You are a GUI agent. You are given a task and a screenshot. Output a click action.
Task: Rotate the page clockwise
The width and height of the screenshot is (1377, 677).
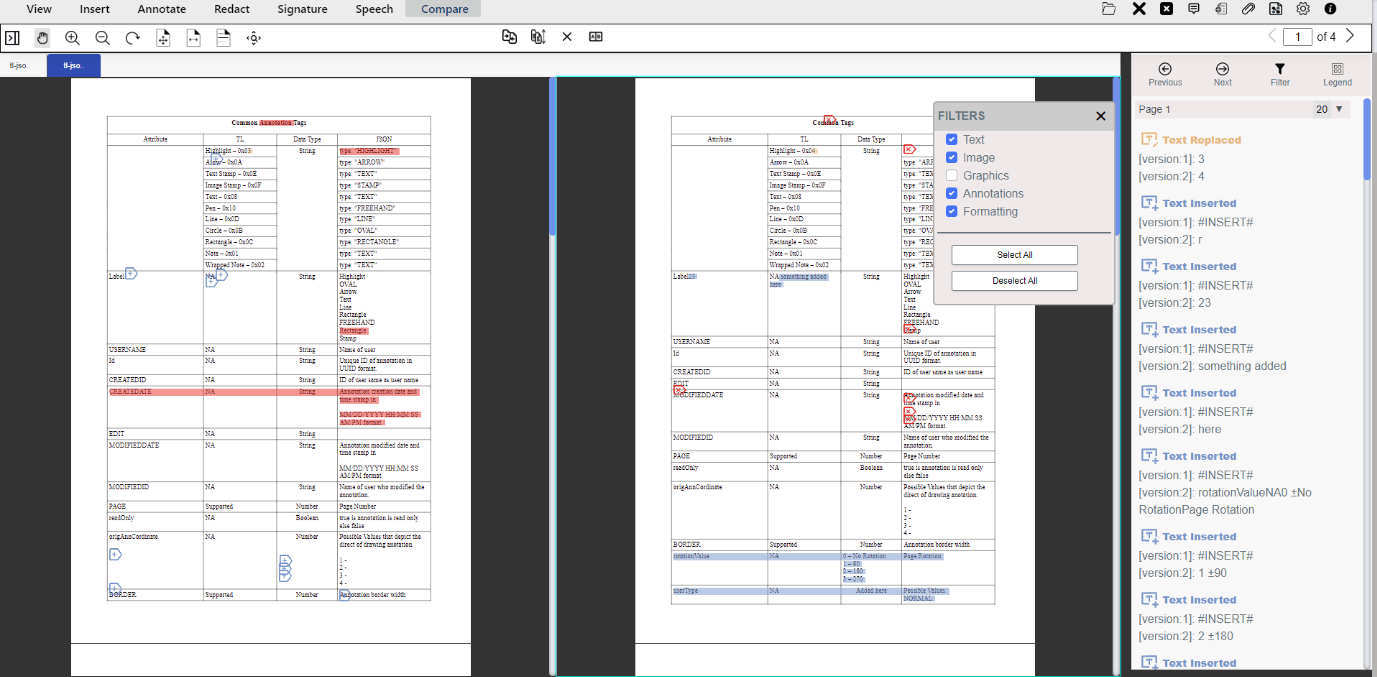pyautogui.click(x=131, y=36)
